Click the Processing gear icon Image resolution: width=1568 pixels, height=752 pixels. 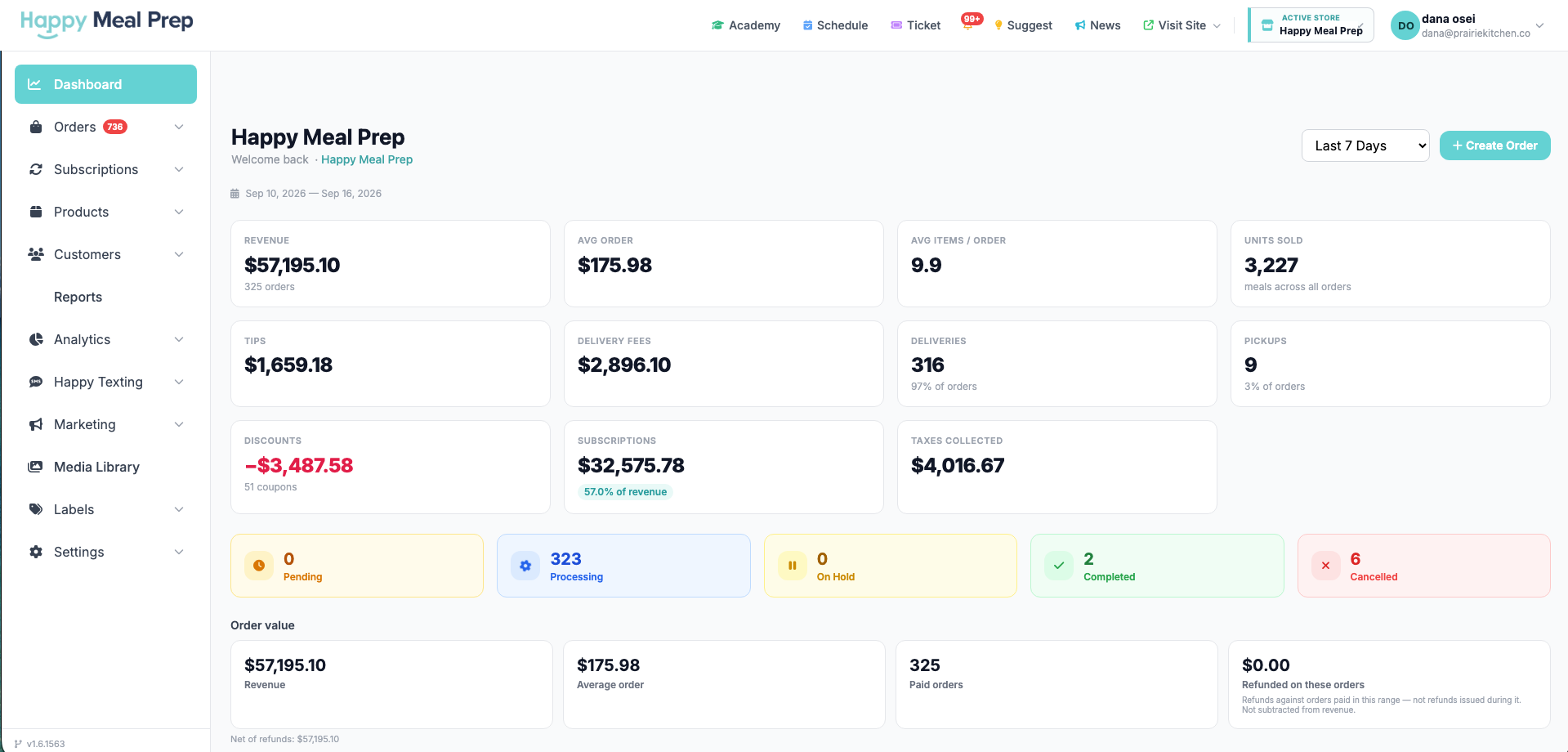[525, 566]
